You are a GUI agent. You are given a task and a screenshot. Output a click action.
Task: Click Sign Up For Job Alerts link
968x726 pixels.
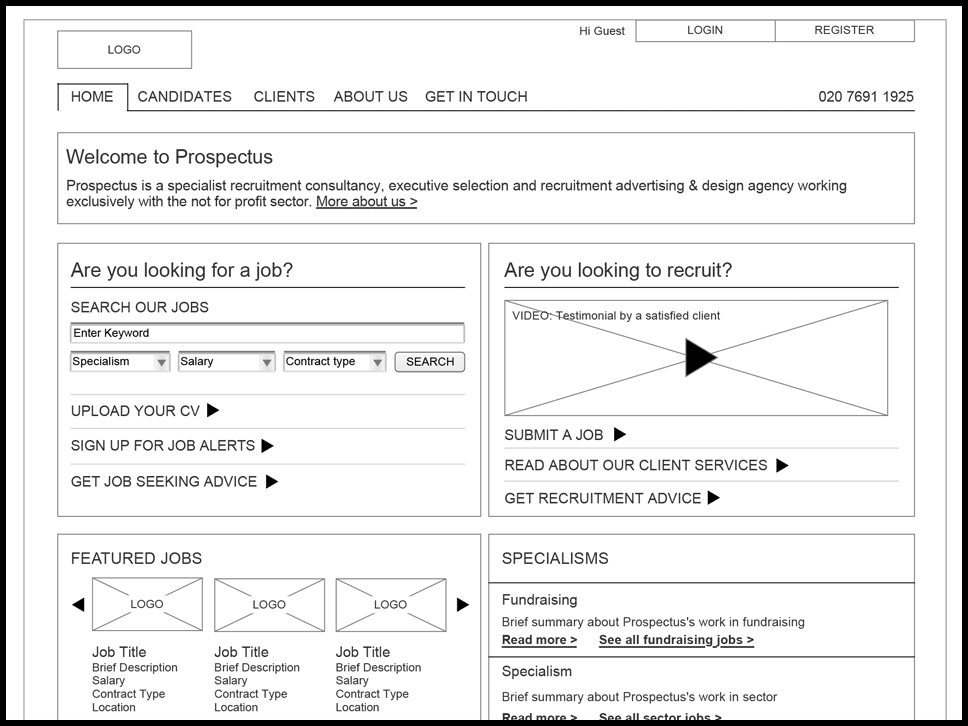(x=163, y=446)
